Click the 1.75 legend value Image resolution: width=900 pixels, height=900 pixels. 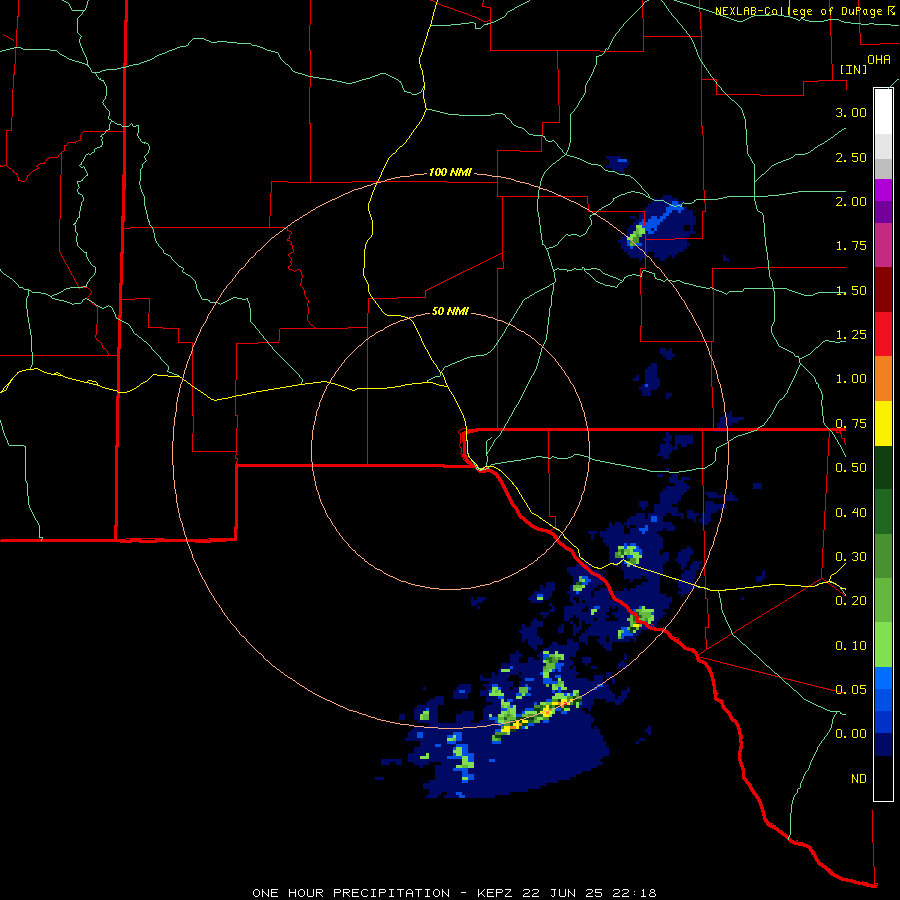tap(851, 246)
